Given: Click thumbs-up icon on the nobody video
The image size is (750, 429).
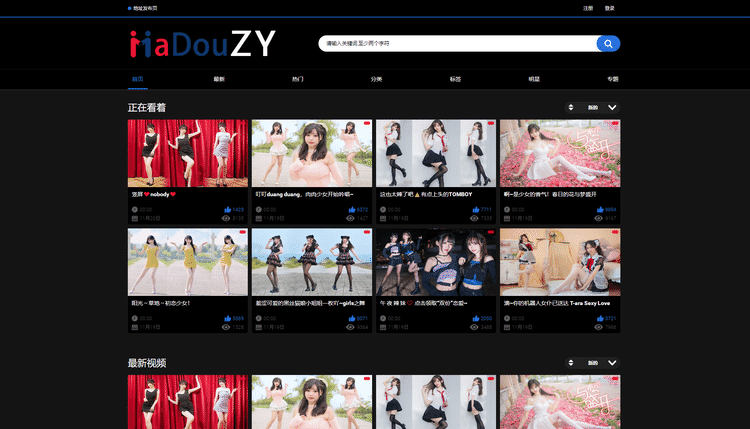Looking at the screenshot, I should pos(225,209).
